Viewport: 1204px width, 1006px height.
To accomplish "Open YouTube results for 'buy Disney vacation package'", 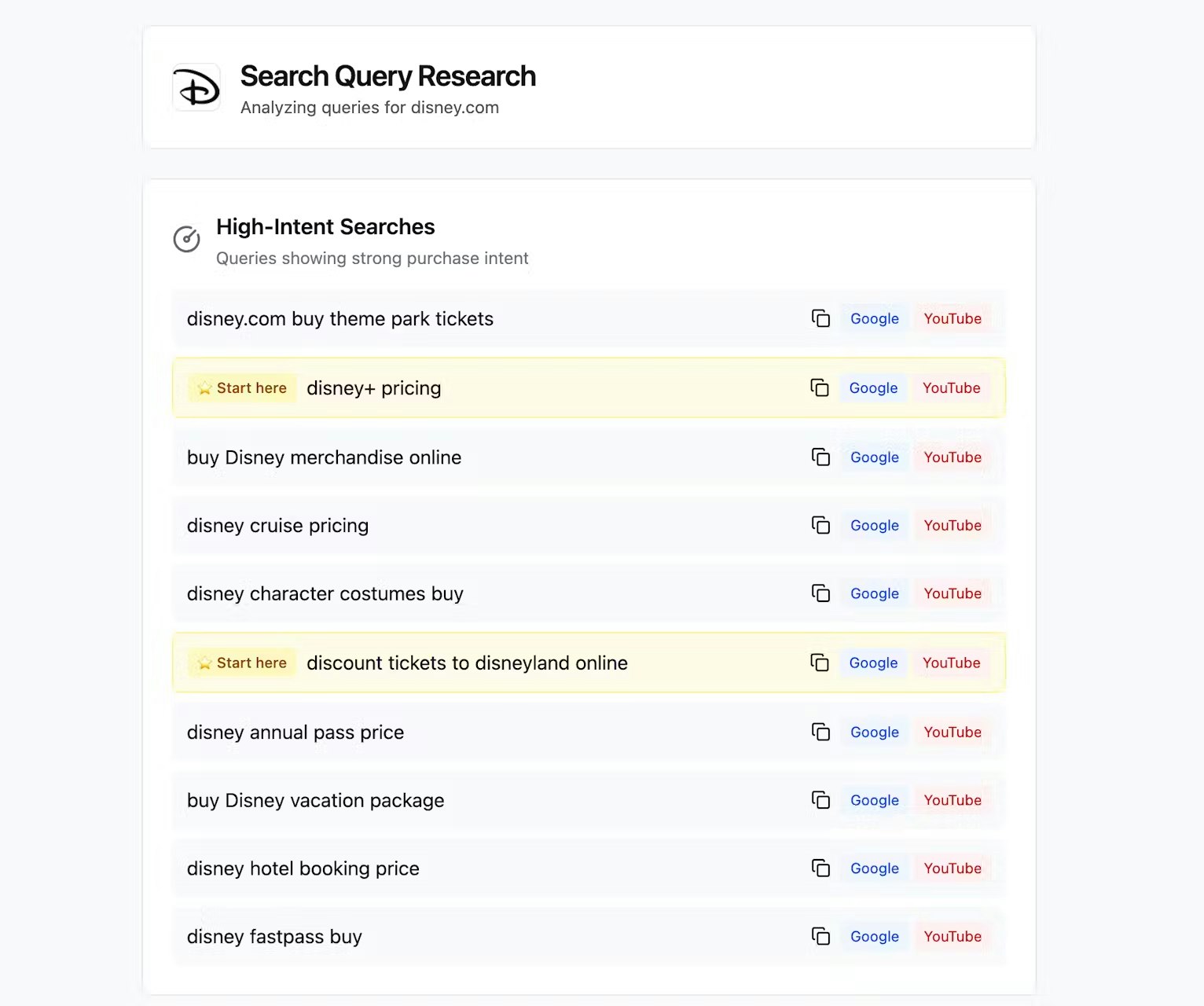I will pos(952,800).
